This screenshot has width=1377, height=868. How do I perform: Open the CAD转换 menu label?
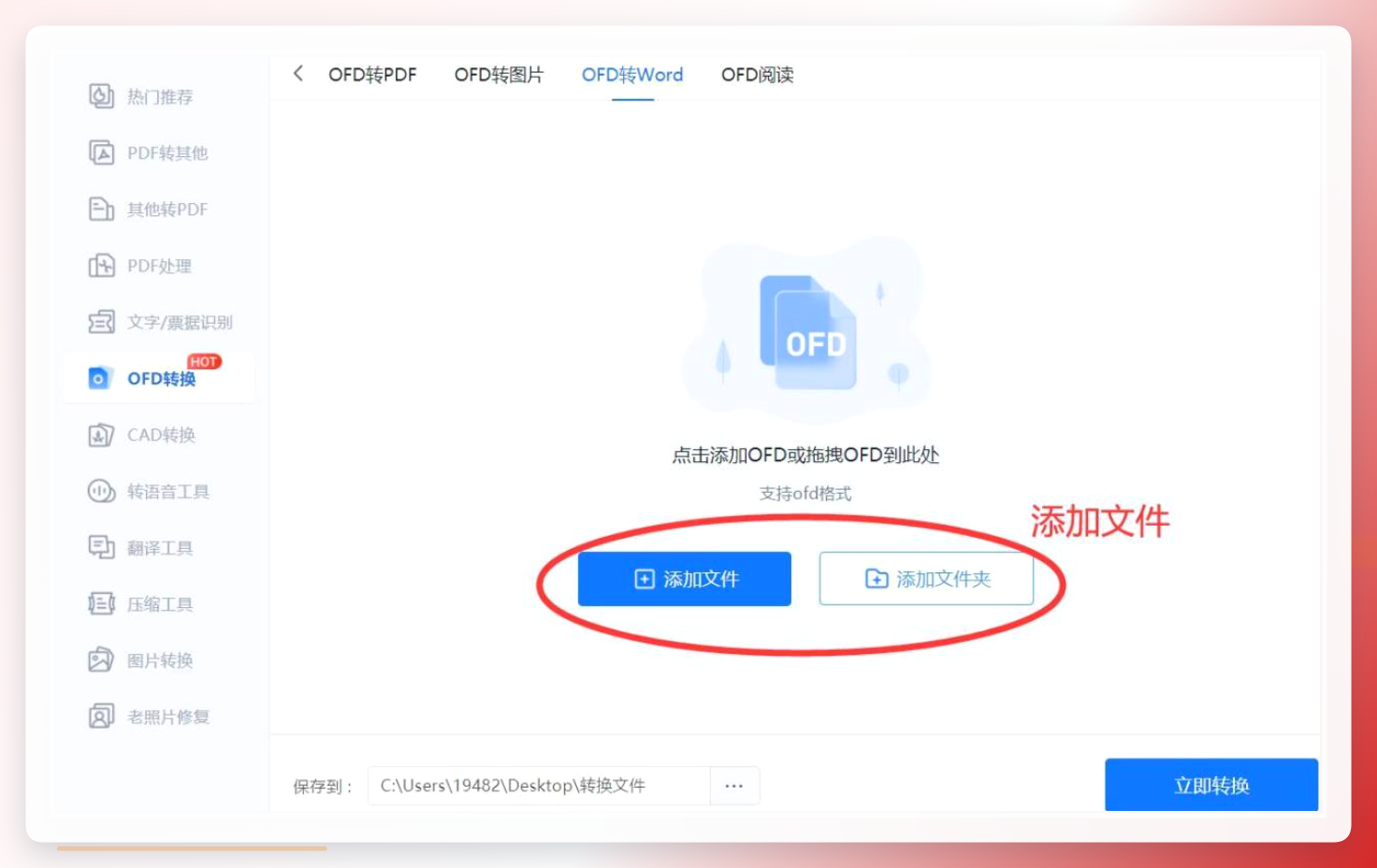(162, 435)
